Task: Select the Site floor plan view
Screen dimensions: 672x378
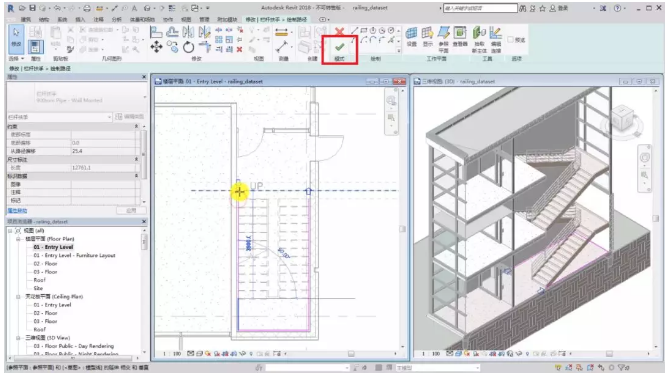Action: 38,288
